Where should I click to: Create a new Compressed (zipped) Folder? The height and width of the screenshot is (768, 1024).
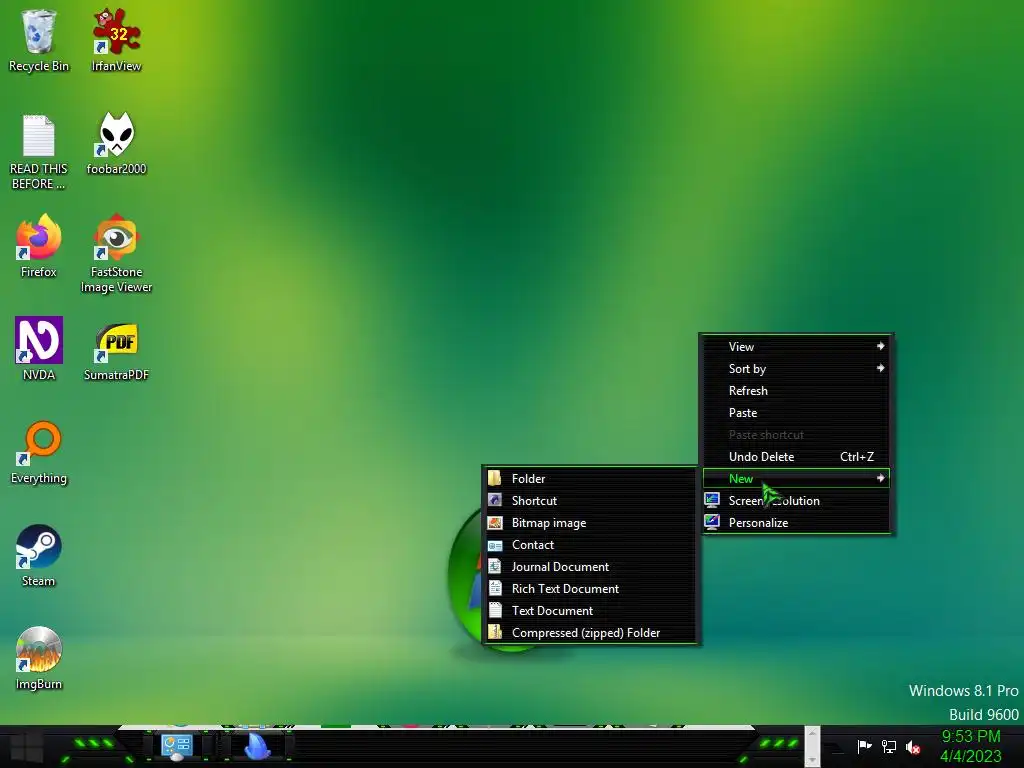point(591,633)
